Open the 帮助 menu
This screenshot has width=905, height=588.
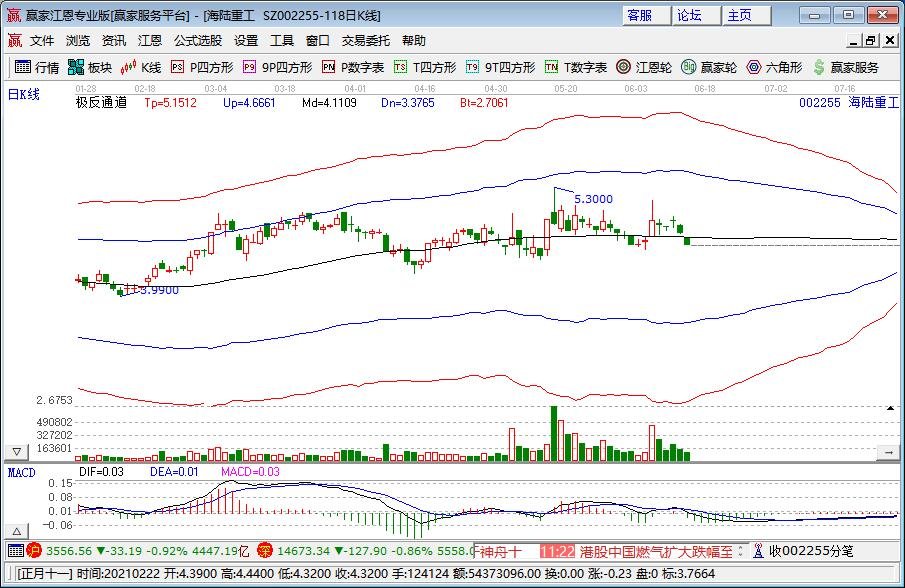point(414,40)
